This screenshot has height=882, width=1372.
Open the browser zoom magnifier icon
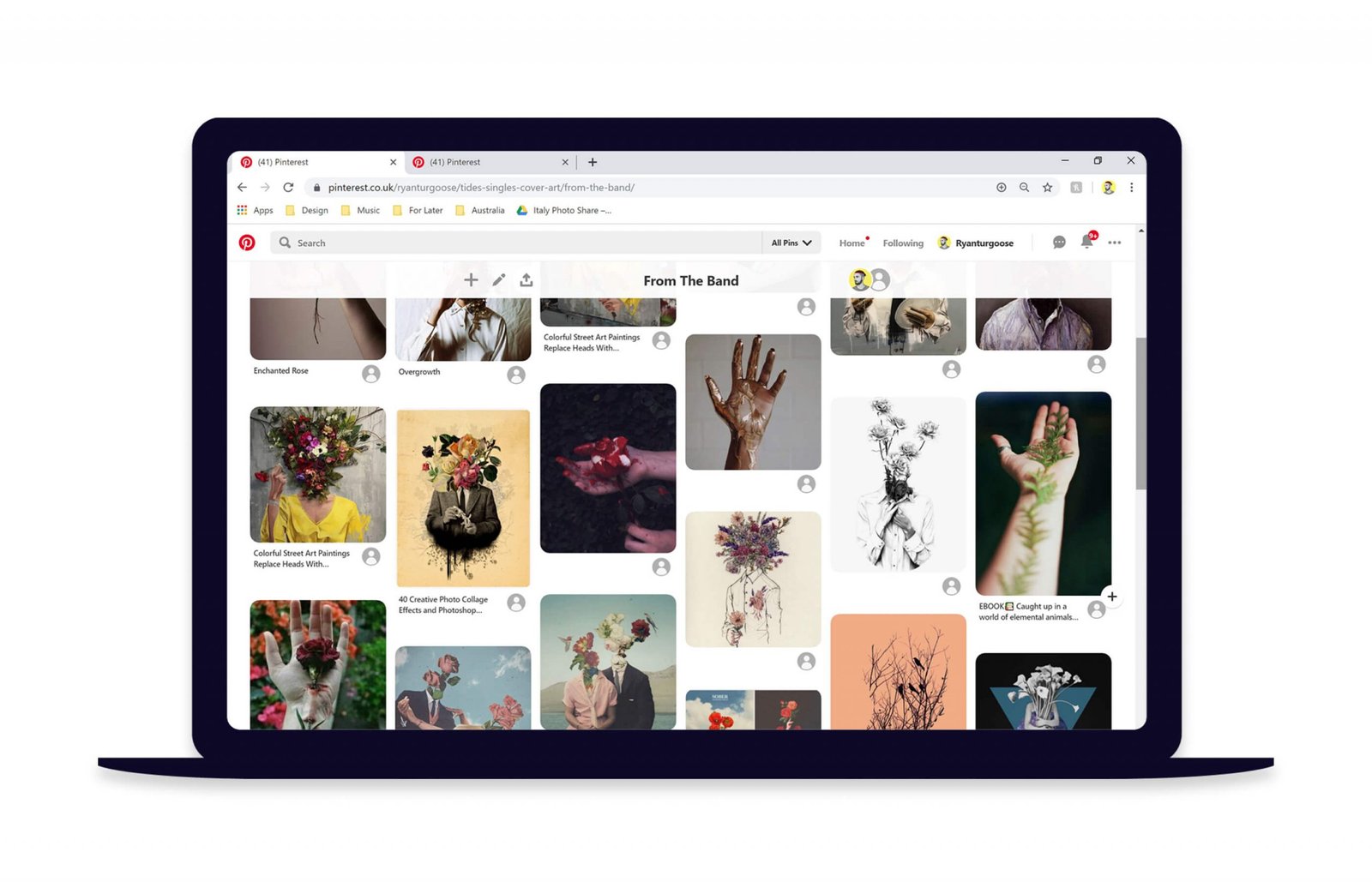pyautogui.click(x=1024, y=188)
